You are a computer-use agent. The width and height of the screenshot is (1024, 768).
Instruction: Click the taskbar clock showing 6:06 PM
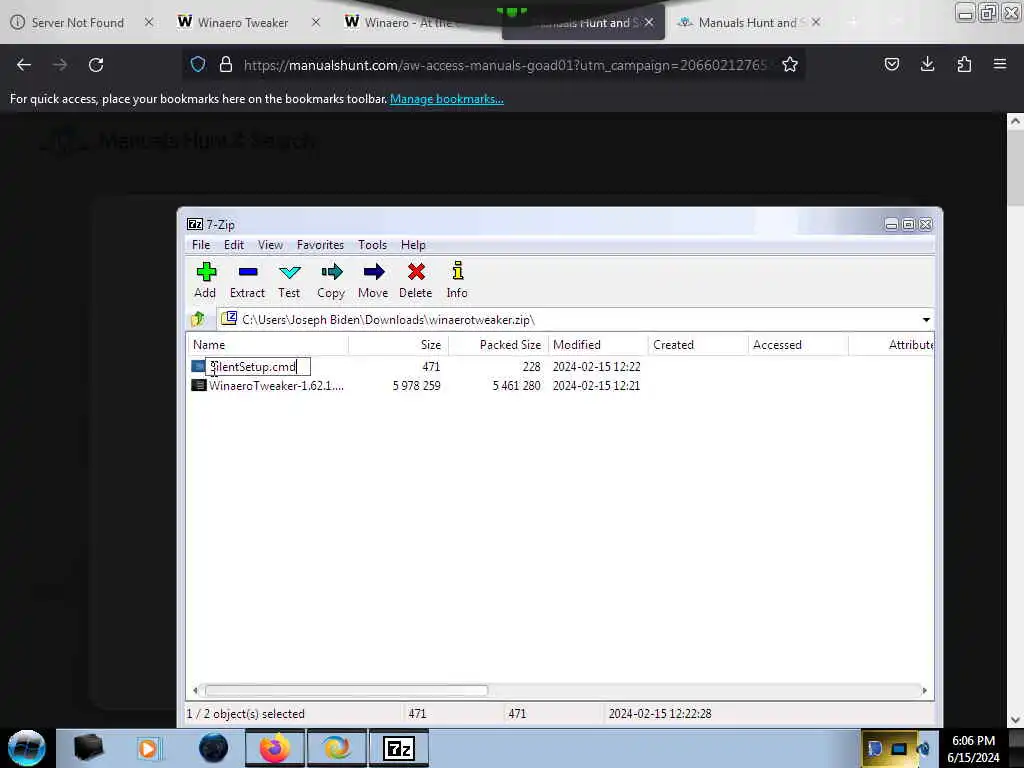tap(974, 741)
